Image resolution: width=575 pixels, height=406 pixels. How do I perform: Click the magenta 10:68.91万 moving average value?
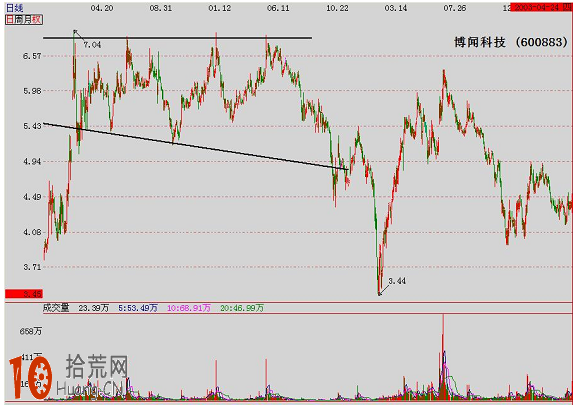pyautogui.click(x=189, y=308)
